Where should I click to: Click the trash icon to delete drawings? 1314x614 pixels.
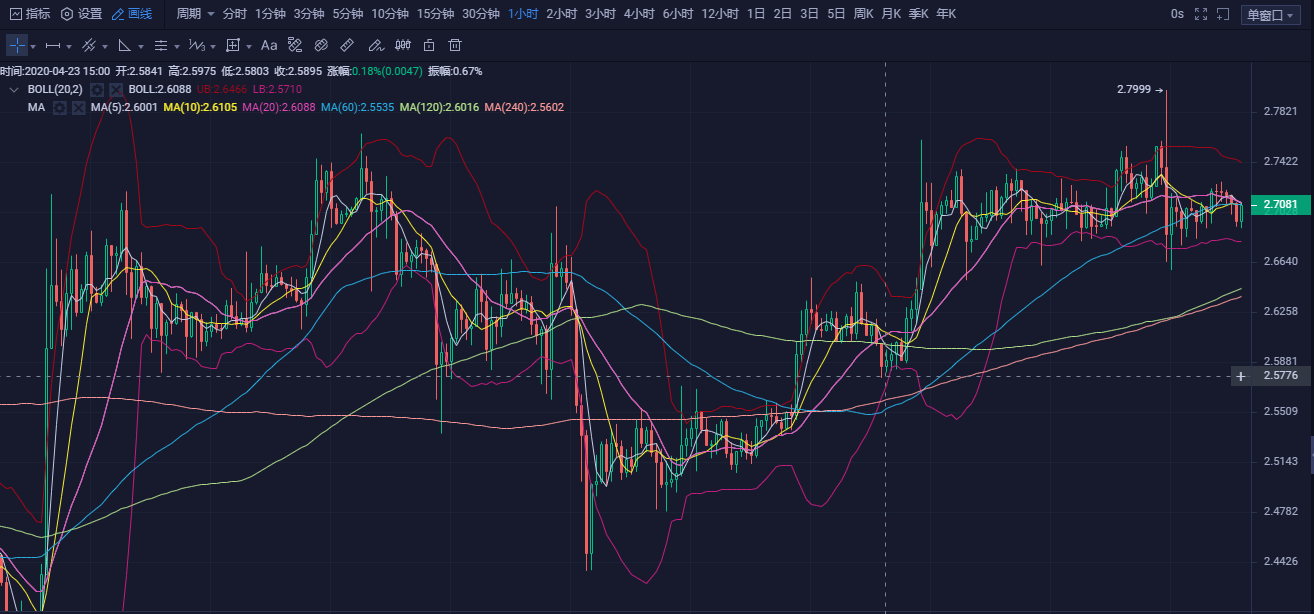click(x=455, y=46)
